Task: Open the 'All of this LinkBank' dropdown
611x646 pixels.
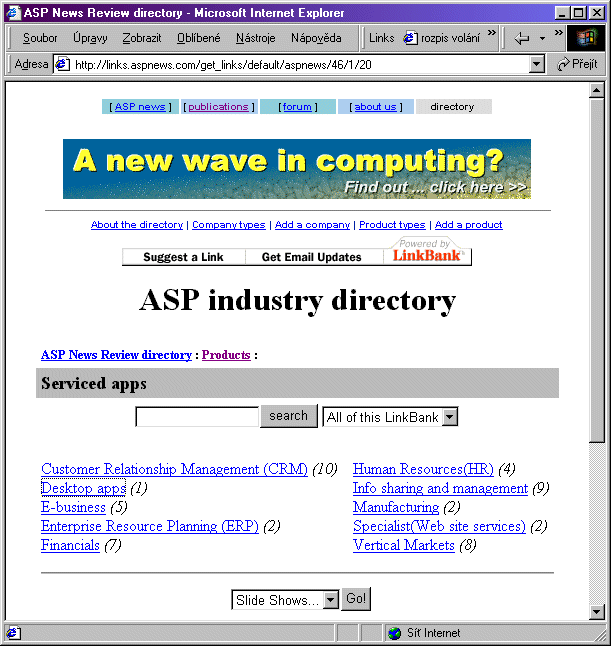Action: (x=390, y=417)
